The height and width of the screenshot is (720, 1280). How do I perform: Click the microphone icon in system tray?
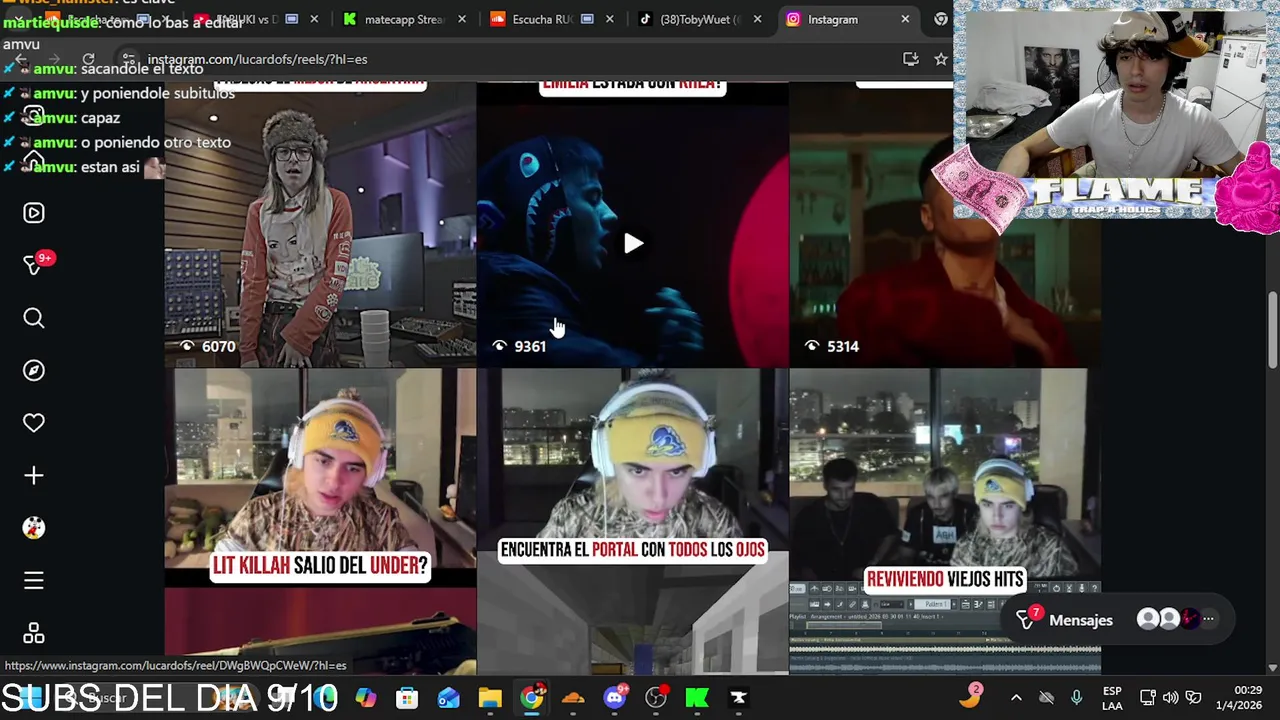(1076, 698)
